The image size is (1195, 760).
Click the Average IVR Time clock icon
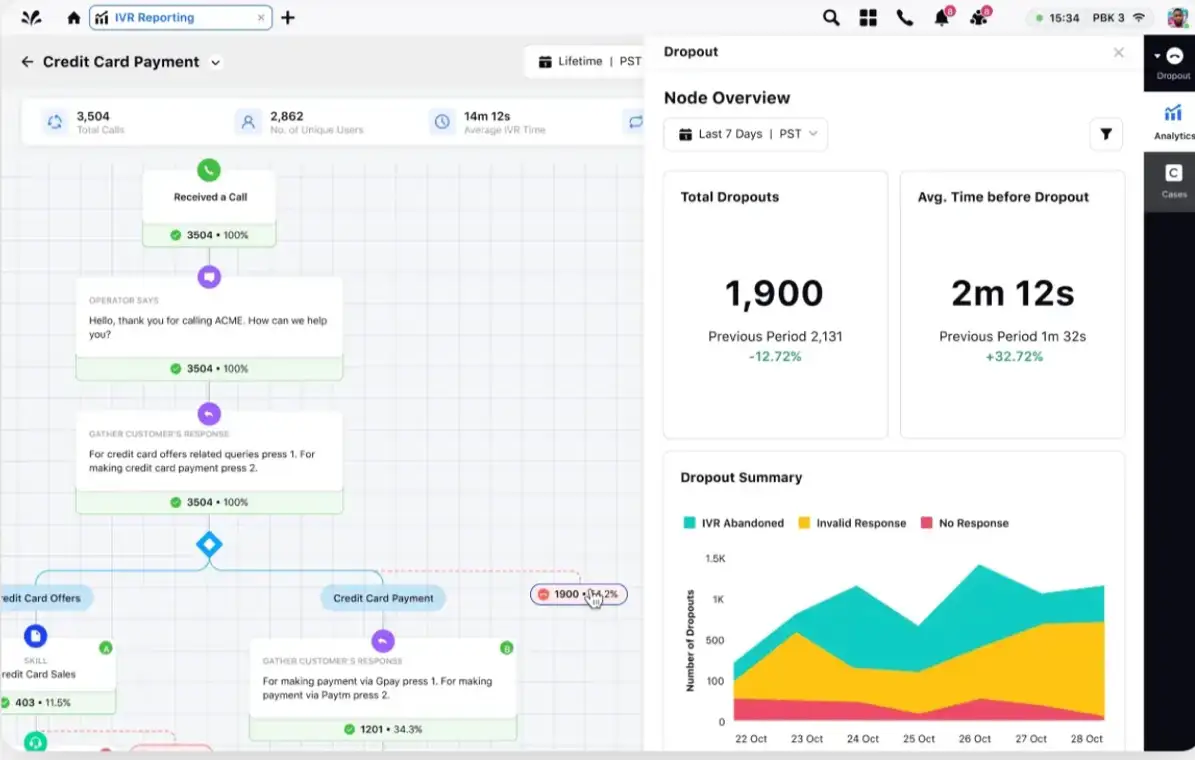point(442,122)
